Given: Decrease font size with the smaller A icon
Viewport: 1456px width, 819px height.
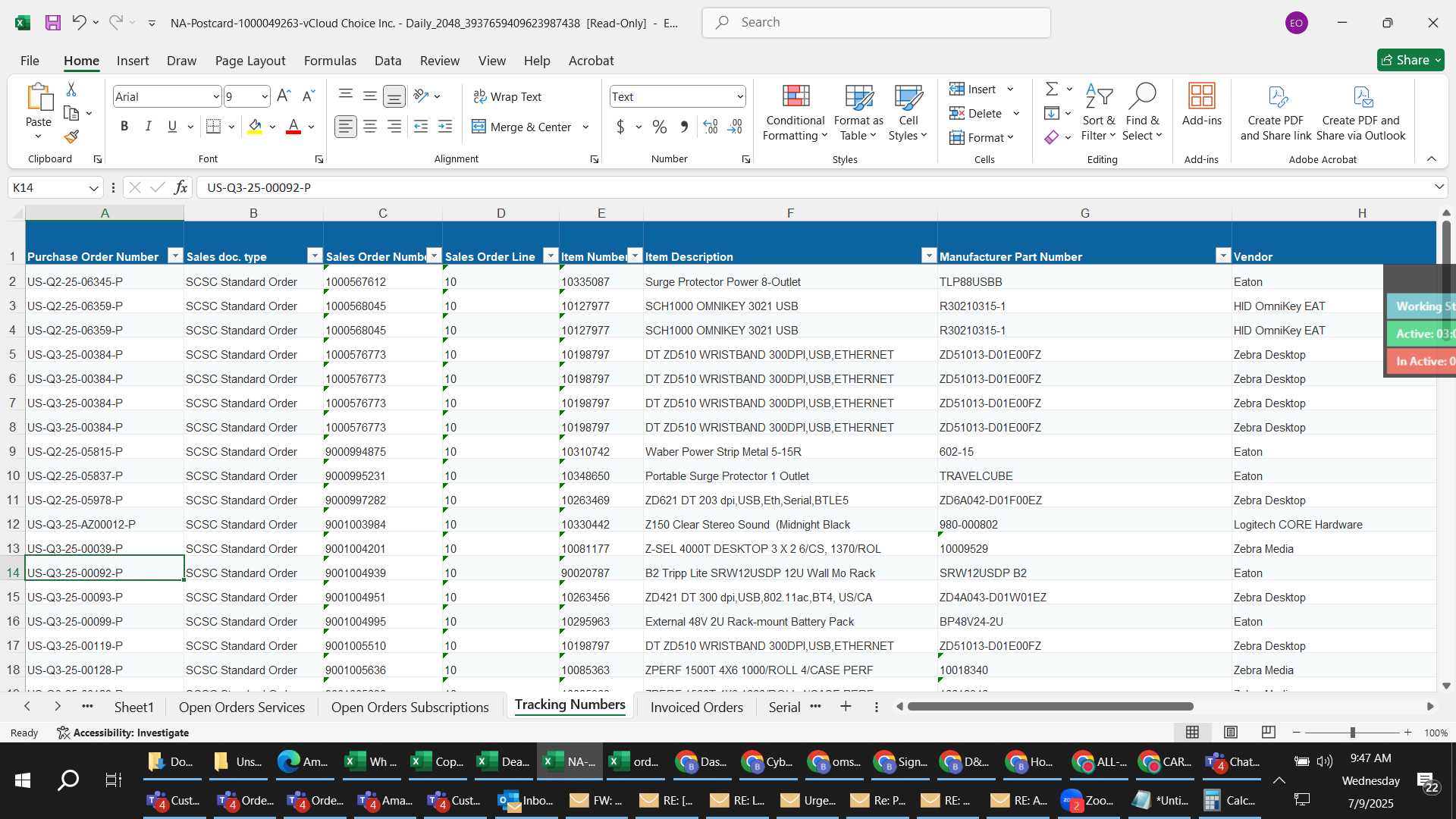Looking at the screenshot, I should (x=308, y=96).
